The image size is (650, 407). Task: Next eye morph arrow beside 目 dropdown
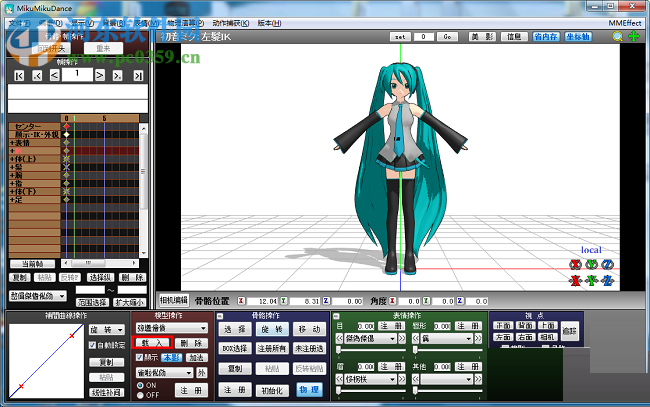coord(402,338)
